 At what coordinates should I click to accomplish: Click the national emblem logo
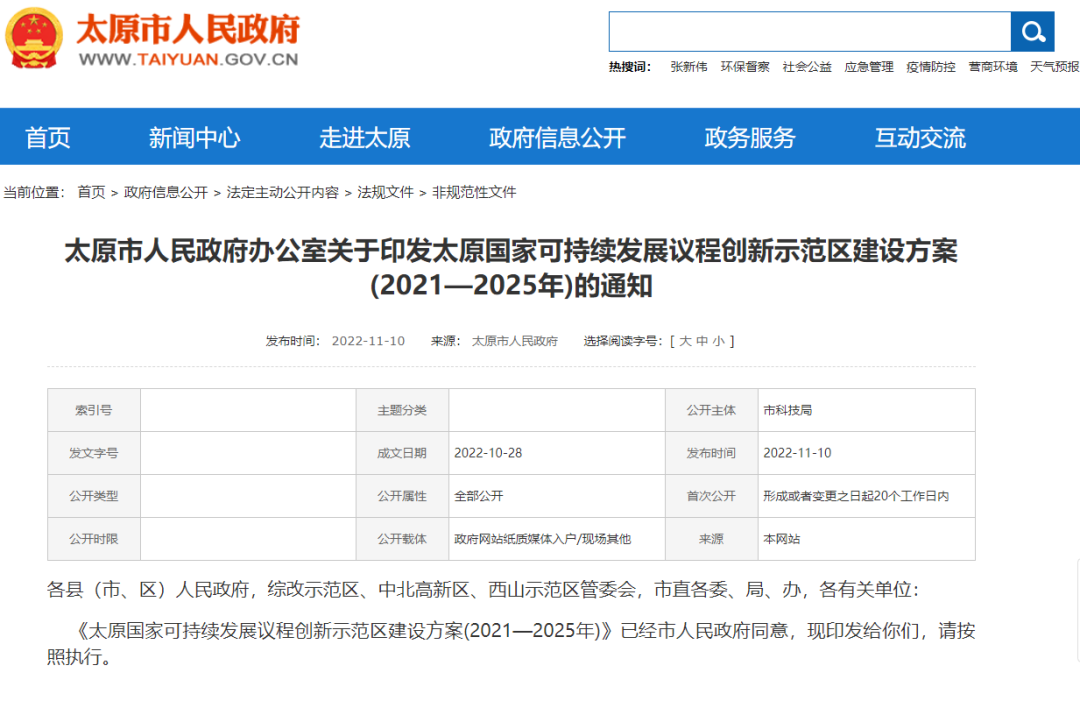[x=34, y=38]
